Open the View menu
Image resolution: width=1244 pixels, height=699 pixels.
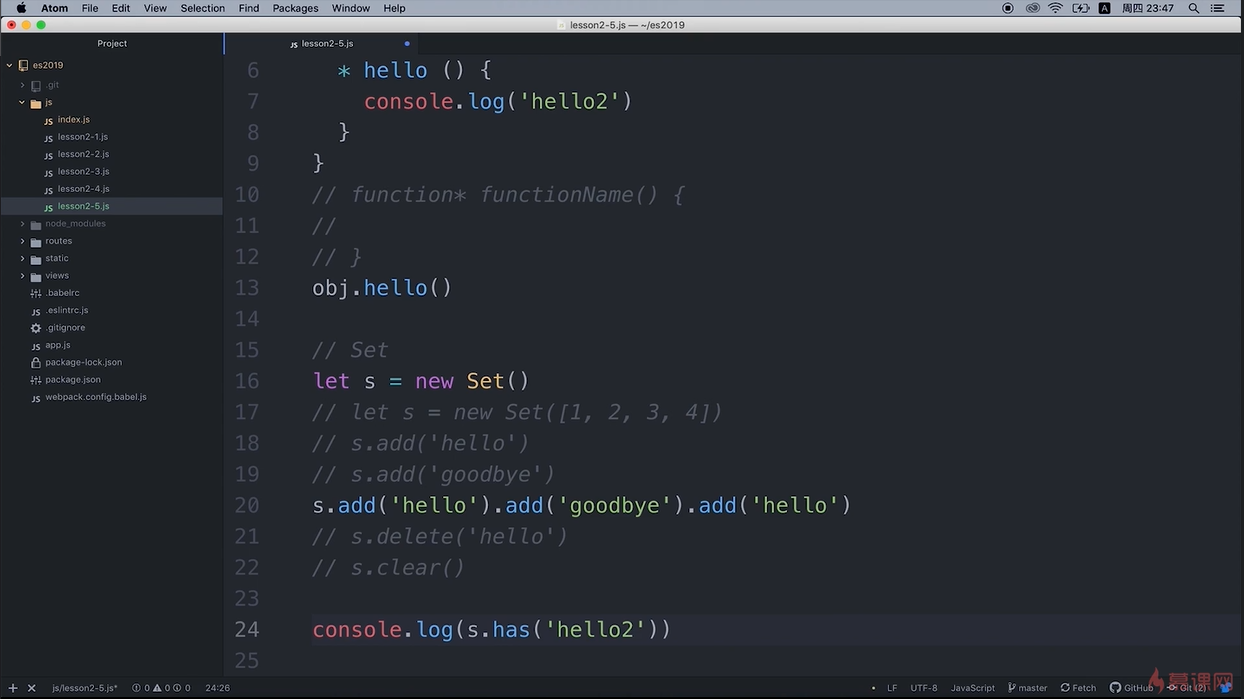pos(155,8)
